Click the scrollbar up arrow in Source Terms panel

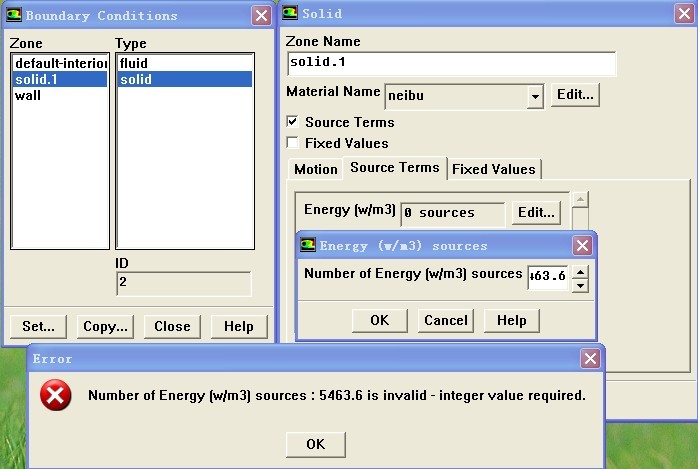coord(581,199)
